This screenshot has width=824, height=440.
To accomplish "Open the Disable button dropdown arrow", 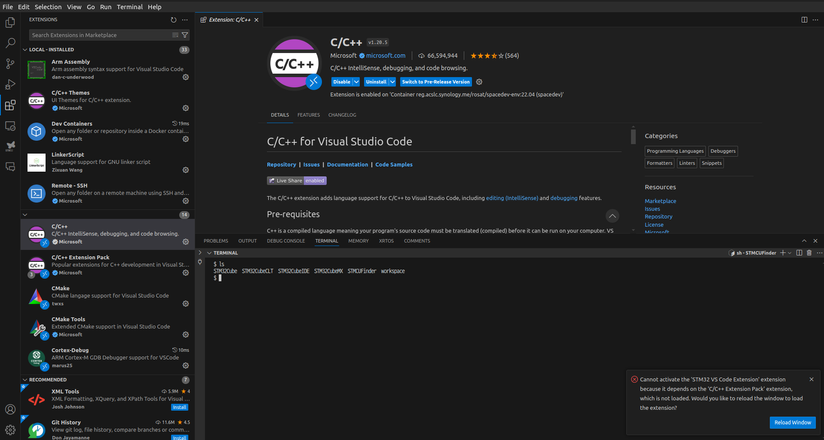I will click(356, 82).
